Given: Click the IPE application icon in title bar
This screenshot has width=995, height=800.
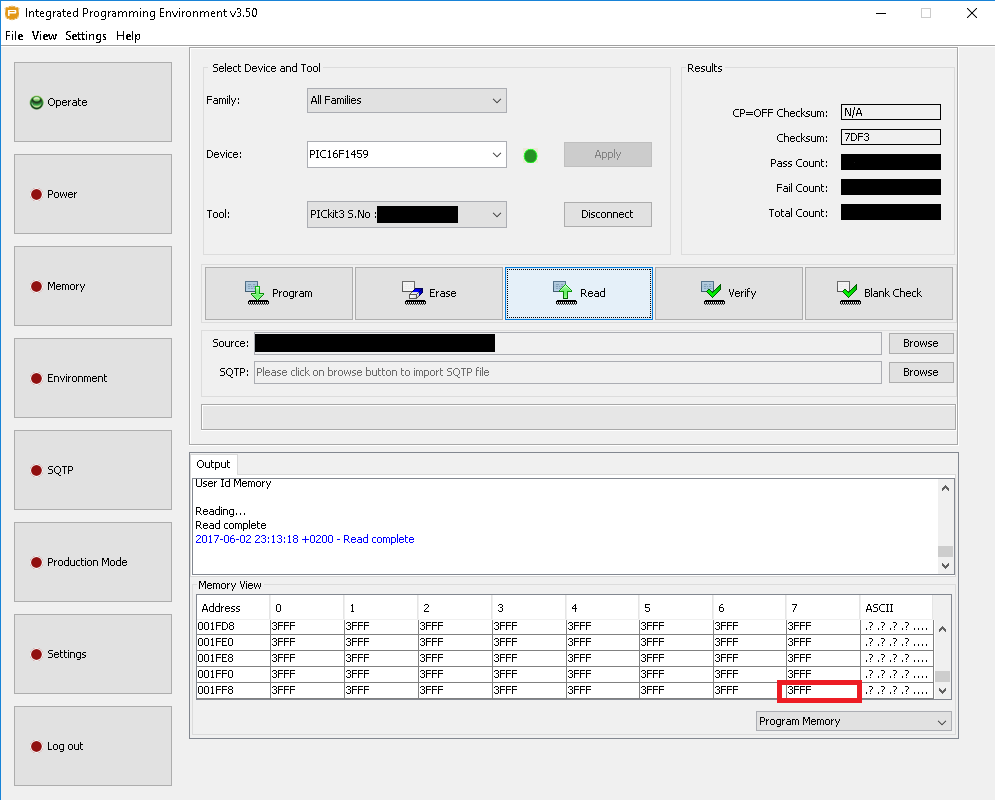Looking at the screenshot, I should 11,13.
